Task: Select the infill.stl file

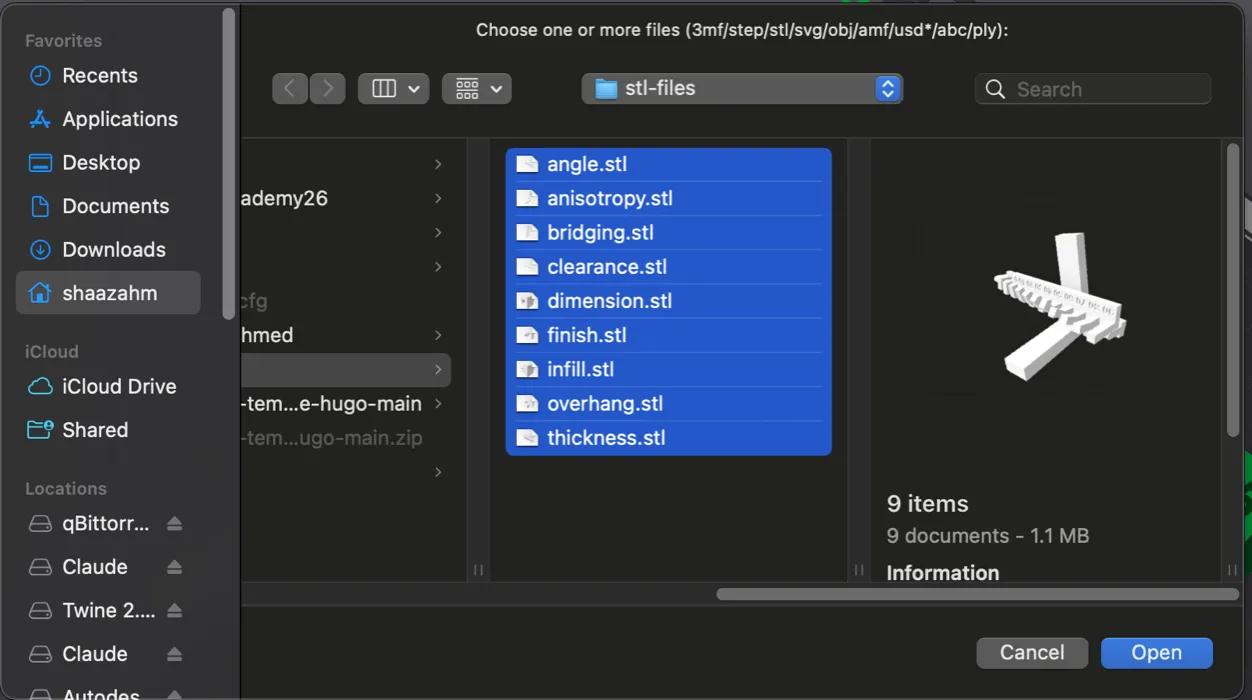Action: (668, 369)
